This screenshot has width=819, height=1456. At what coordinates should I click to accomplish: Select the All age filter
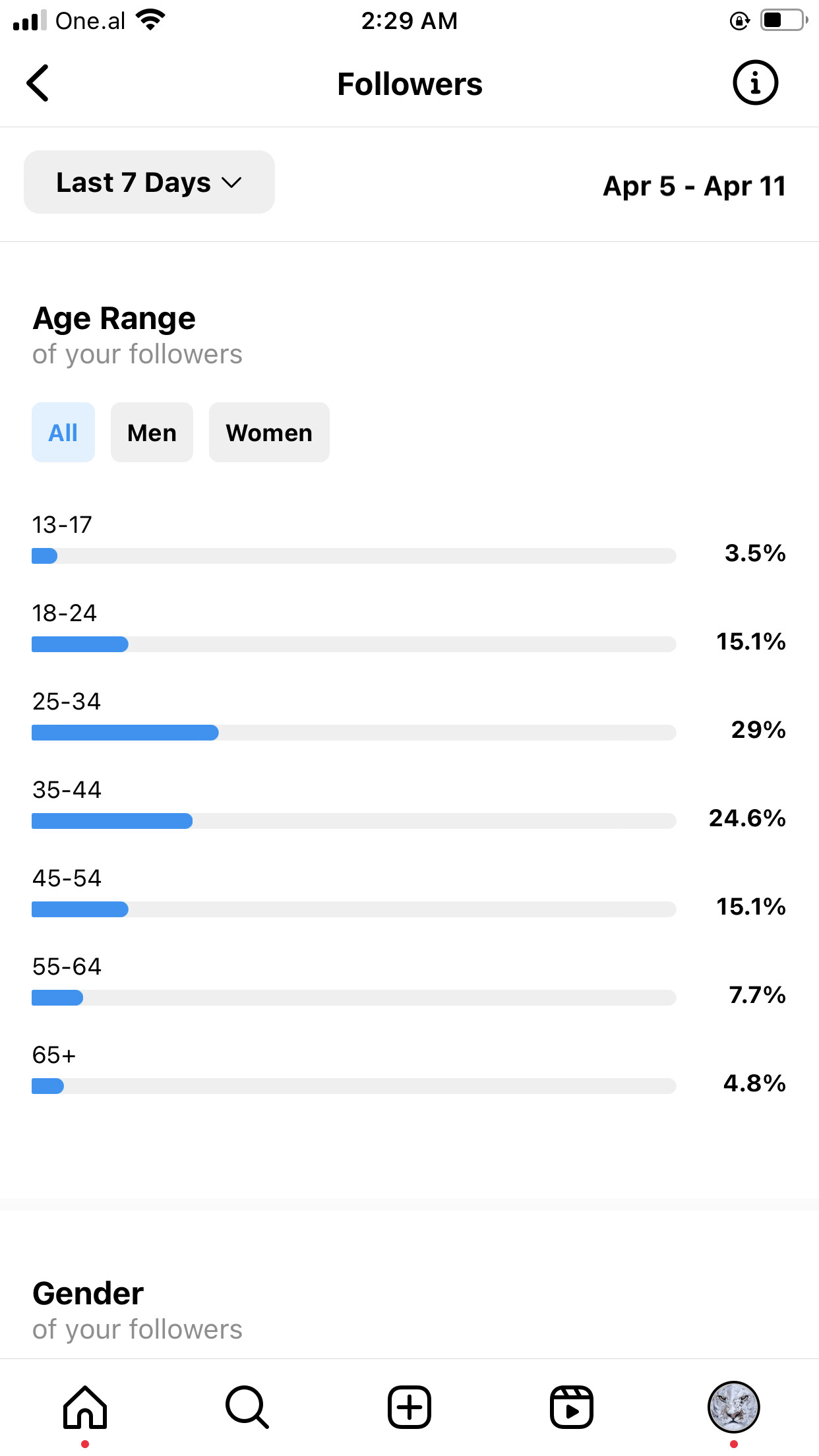(63, 433)
